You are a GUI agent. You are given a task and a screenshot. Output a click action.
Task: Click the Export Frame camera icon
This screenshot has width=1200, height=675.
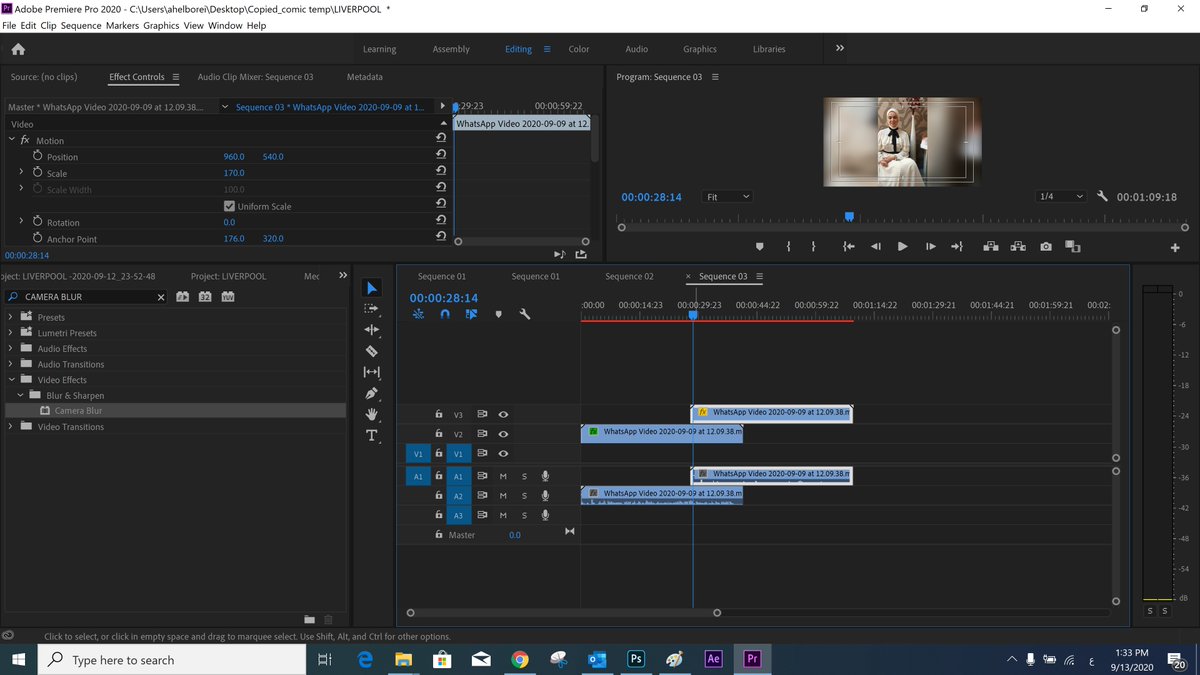tap(1045, 246)
